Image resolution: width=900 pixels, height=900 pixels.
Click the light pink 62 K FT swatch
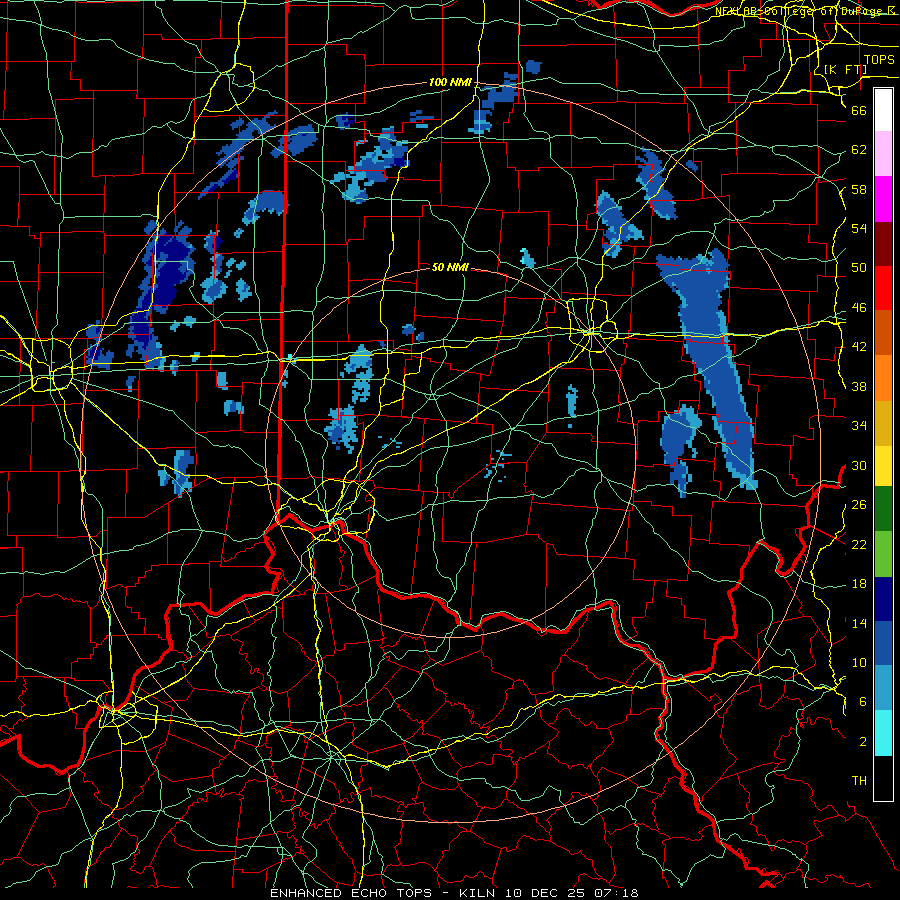883,154
